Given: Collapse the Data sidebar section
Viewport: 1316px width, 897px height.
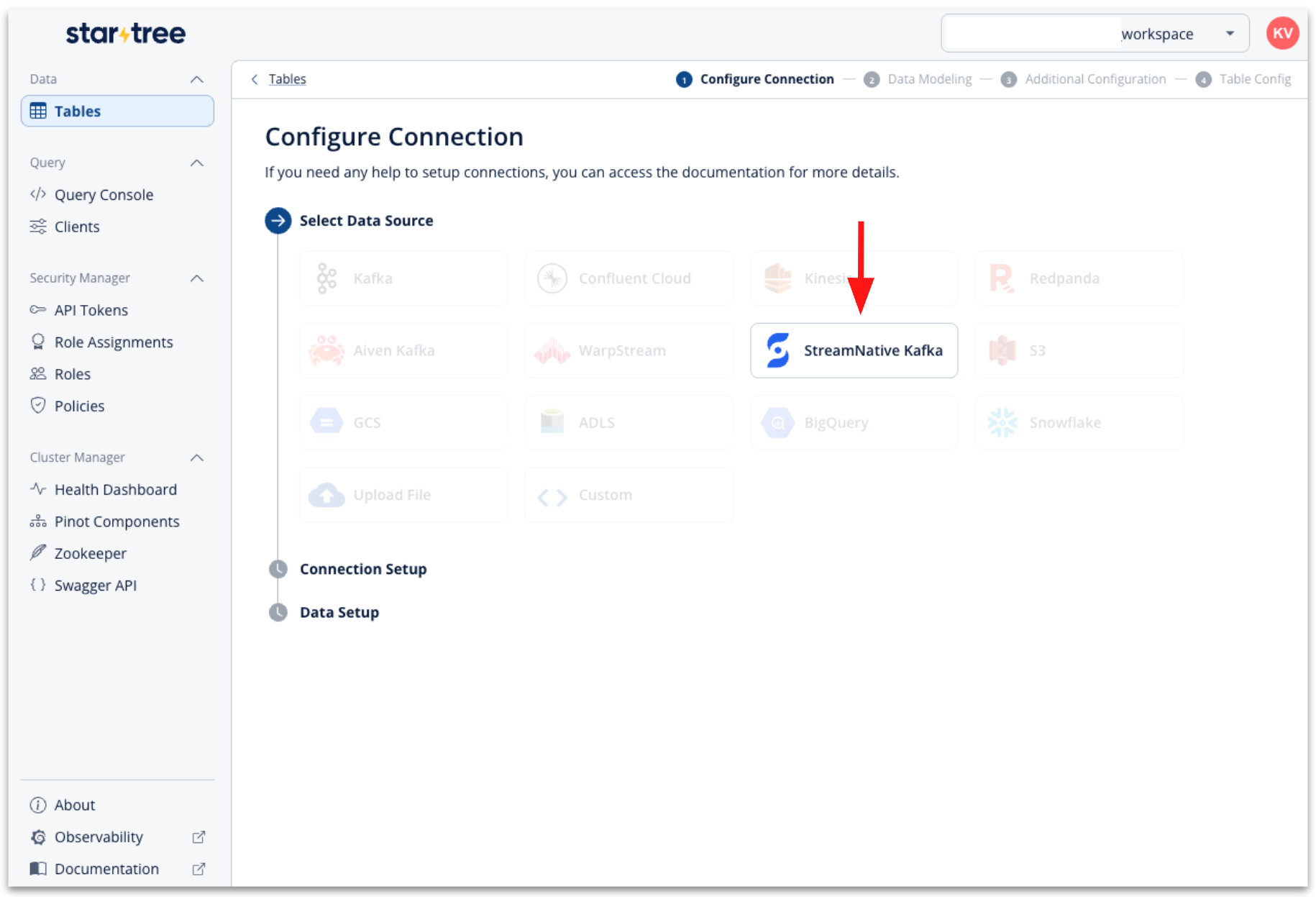Looking at the screenshot, I should pyautogui.click(x=196, y=79).
